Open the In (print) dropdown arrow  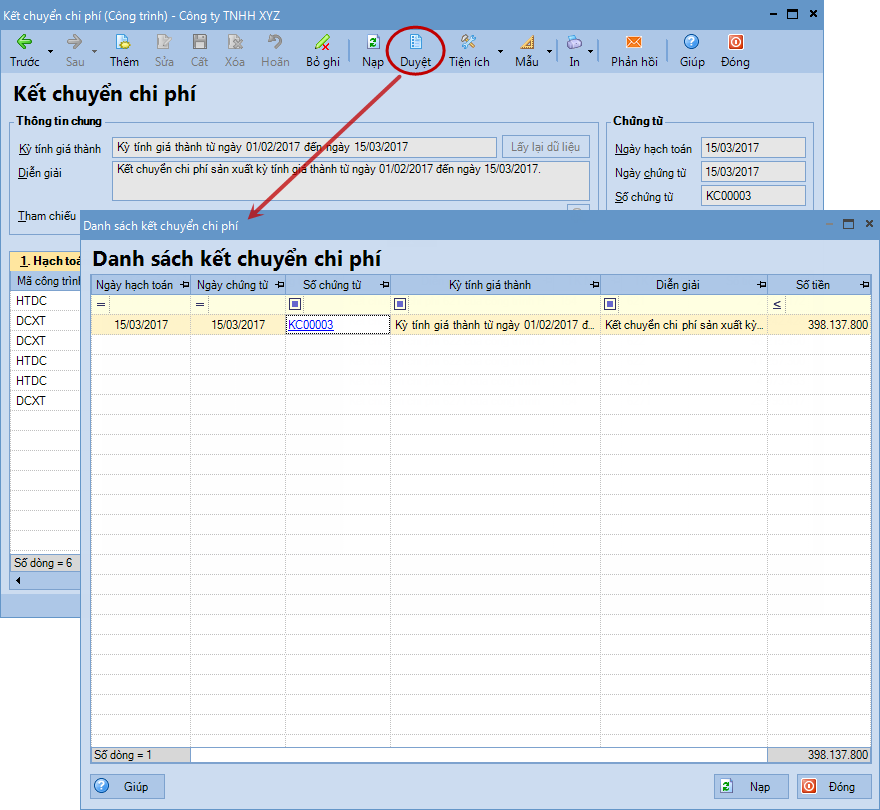591,50
